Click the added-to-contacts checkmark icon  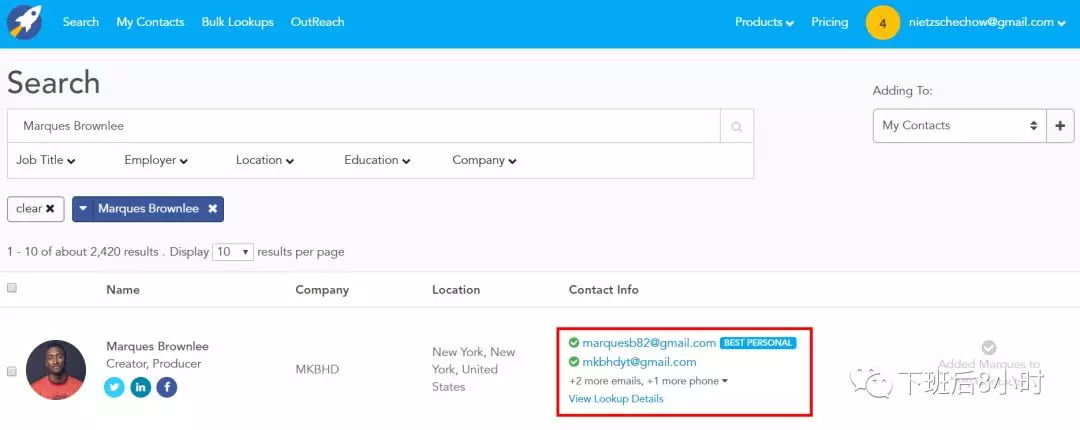click(989, 347)
